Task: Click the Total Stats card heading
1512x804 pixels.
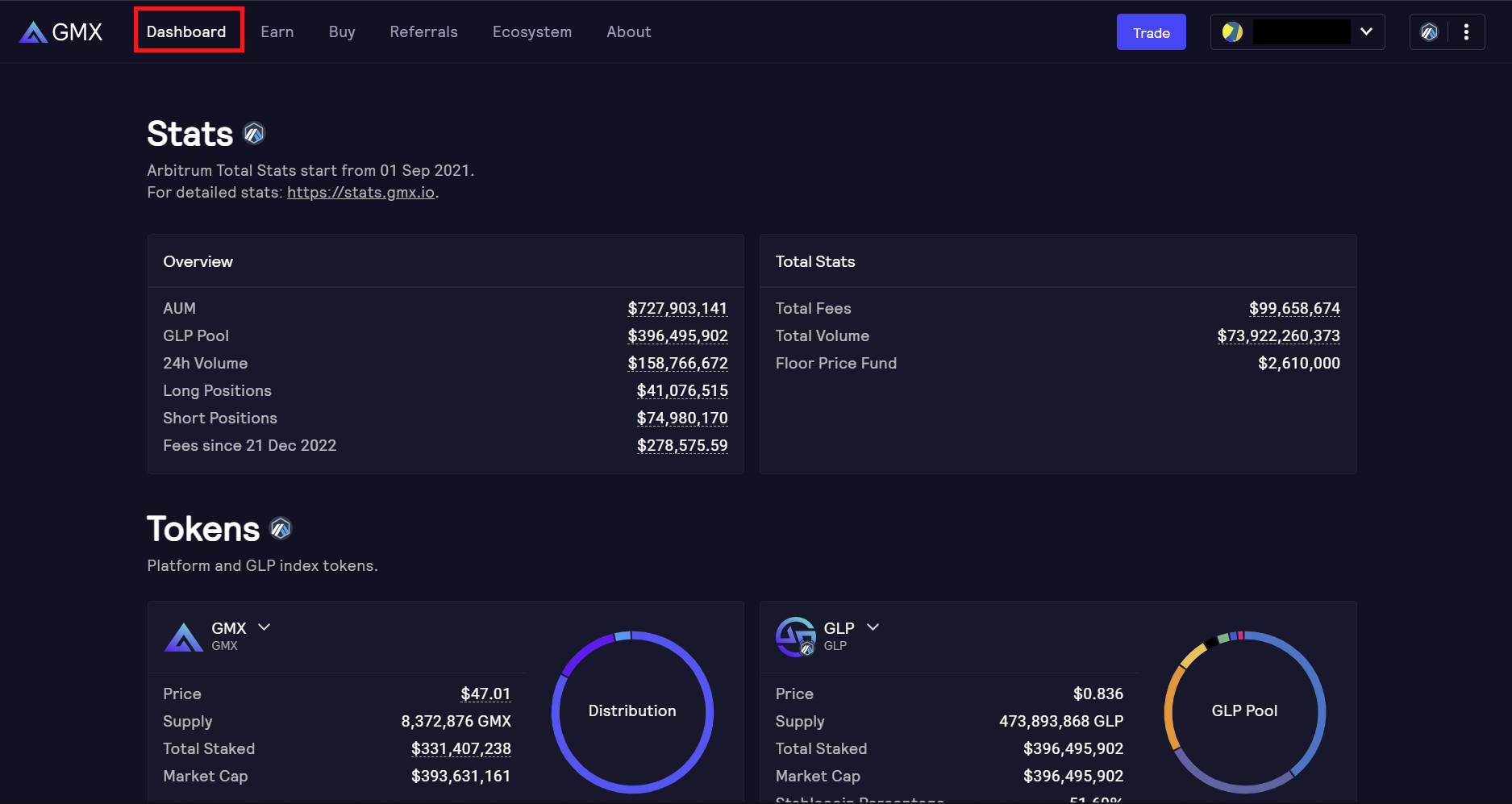Action: coord(815,261)
